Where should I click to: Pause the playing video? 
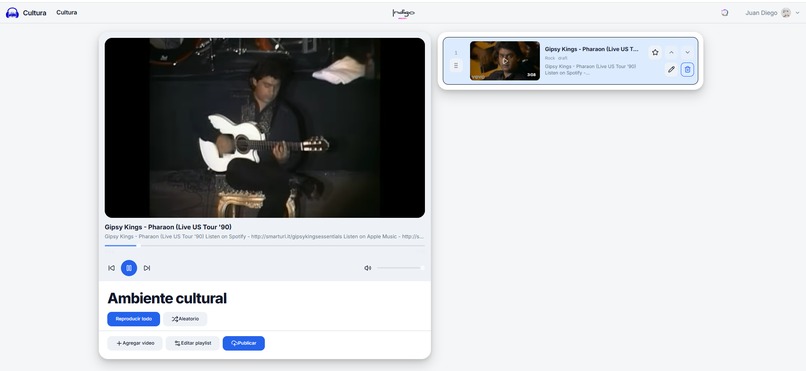[x=129, y=268]
